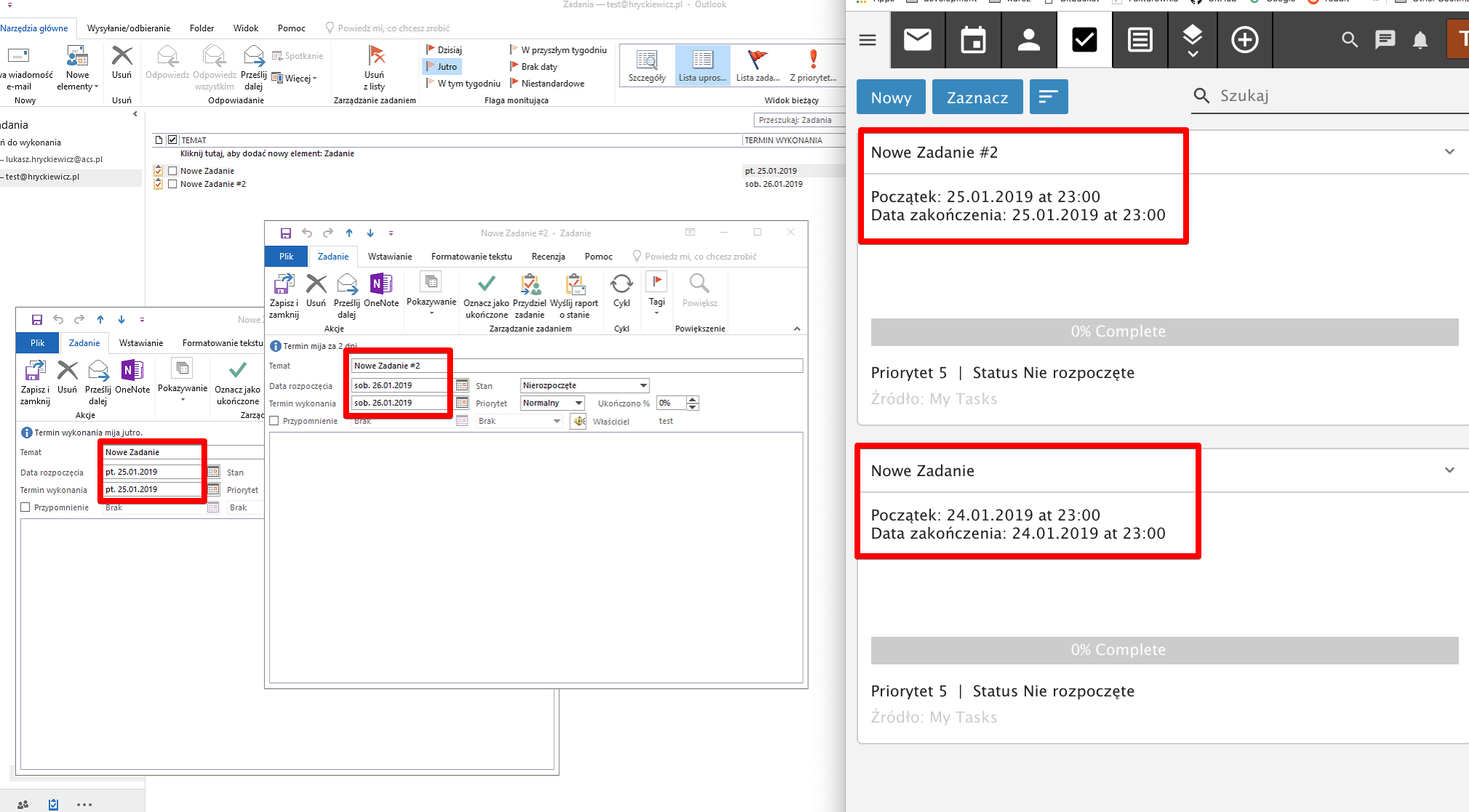Open the calendar icon in web app toolbar

[x=973, y=40]
